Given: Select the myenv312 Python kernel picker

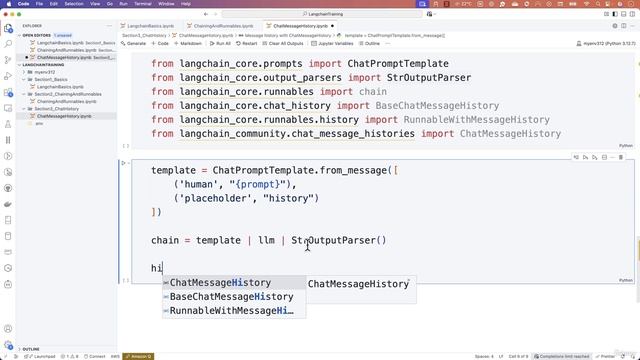Looking at the screenshot, I should [x=606, y=43].
